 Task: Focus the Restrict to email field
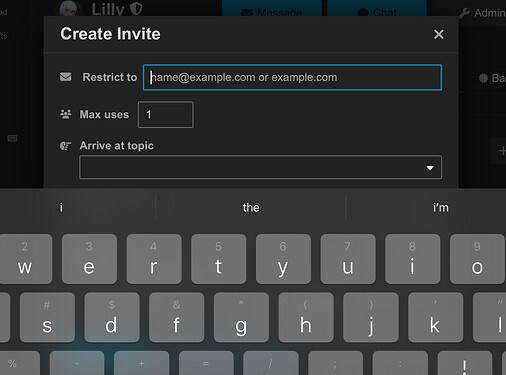(292, 77)
